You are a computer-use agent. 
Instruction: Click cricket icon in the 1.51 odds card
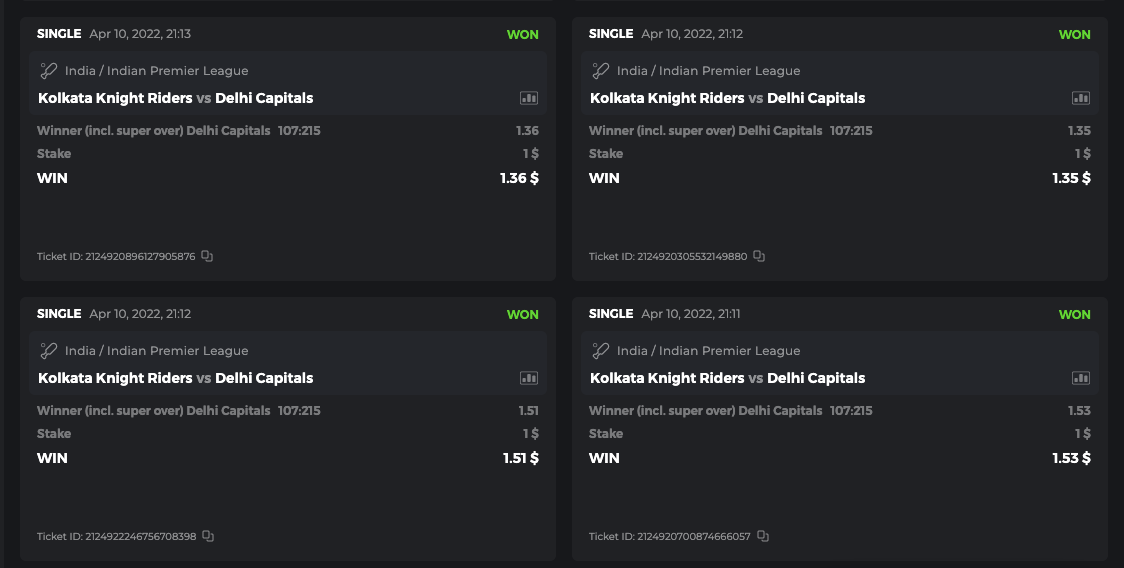pos(49,351)
